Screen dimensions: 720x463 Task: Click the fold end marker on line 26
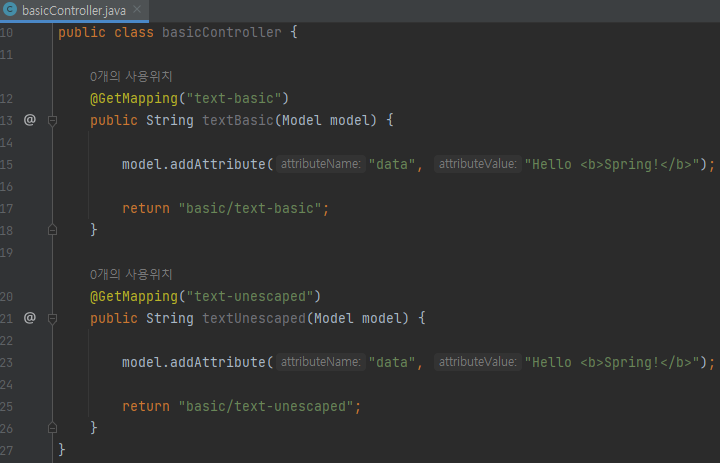(52, 428)
